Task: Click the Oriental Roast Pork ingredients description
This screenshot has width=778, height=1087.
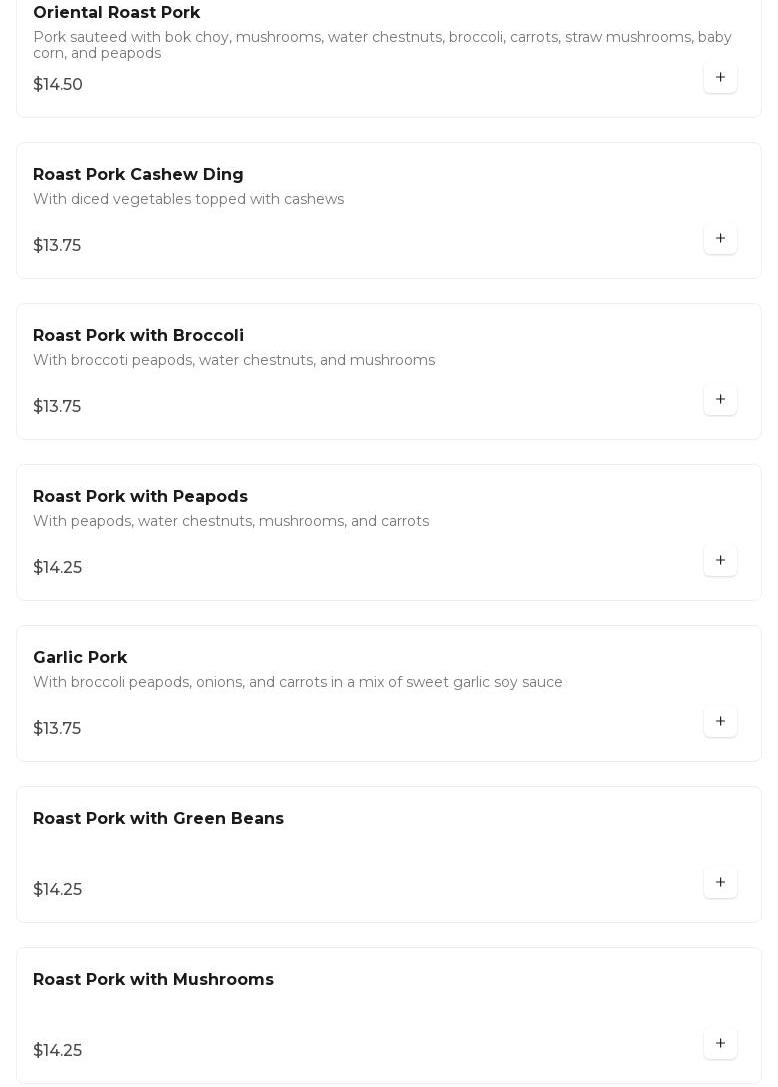Action: point(382,44)
